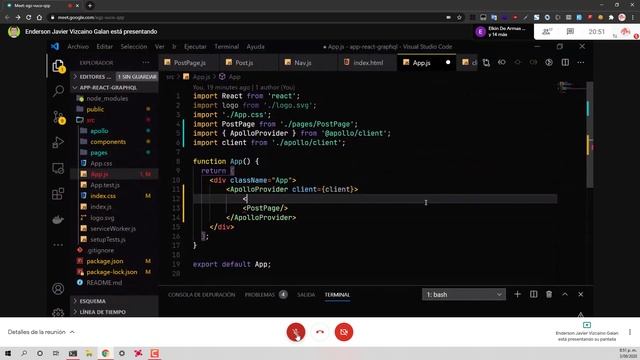
Task: Open the Explorer icon in activity bar
Action: [58, 66]
